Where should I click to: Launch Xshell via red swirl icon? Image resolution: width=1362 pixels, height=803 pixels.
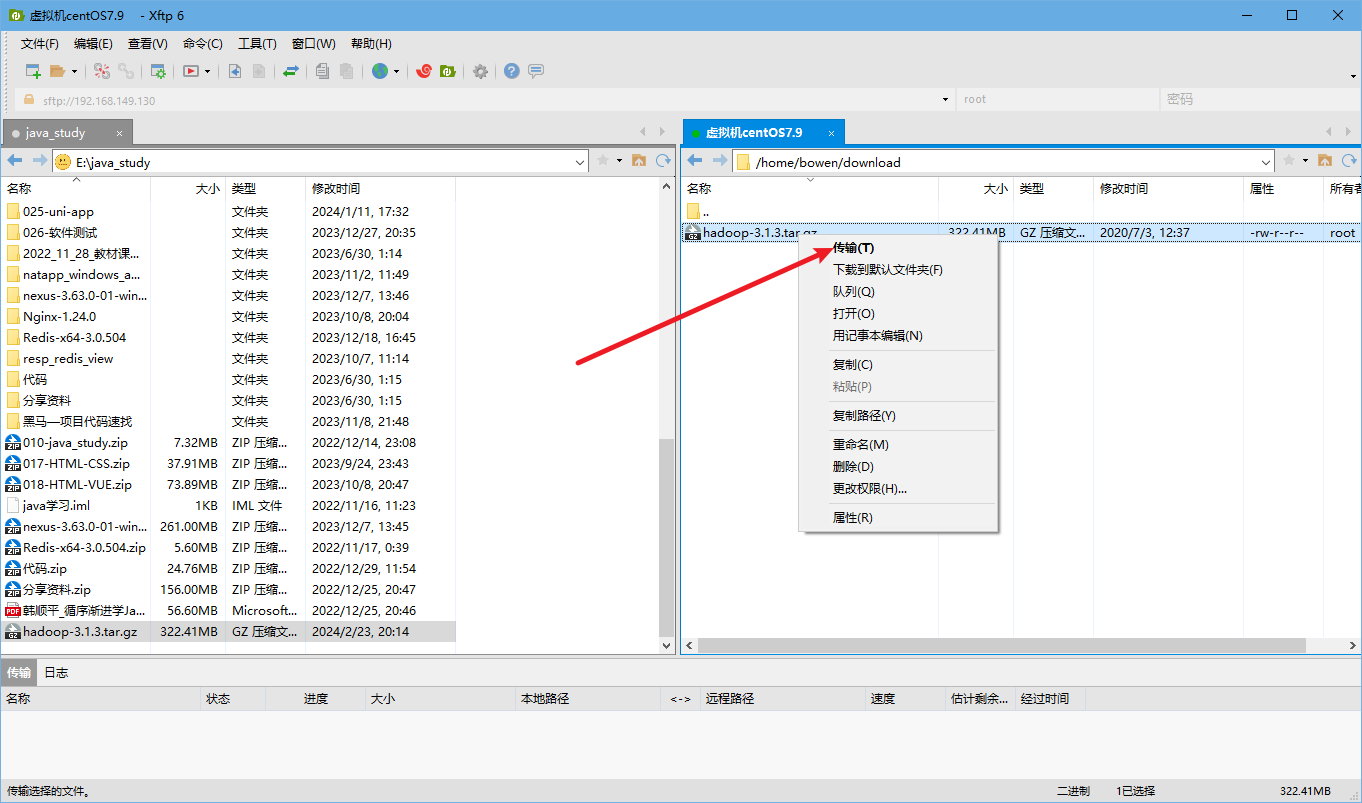point(424,71)
